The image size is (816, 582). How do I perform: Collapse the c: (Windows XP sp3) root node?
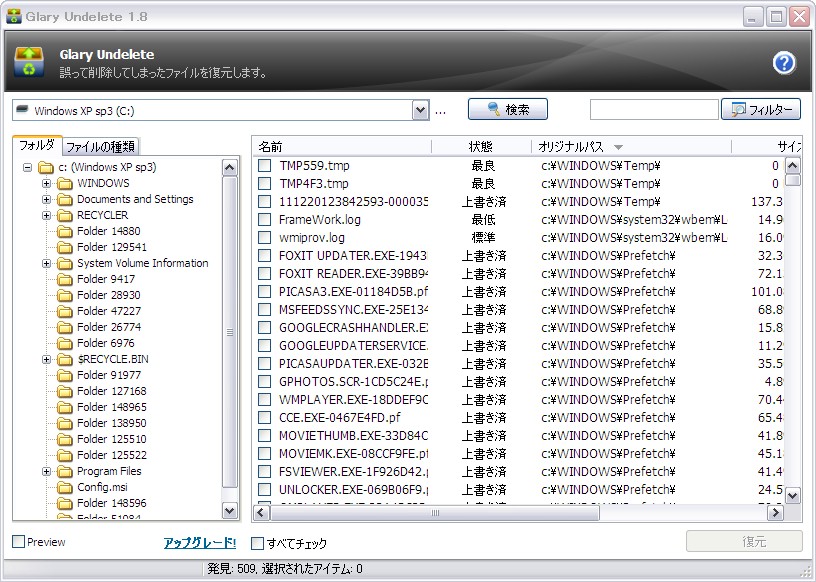pyautogui.click(x=28, y=168)
